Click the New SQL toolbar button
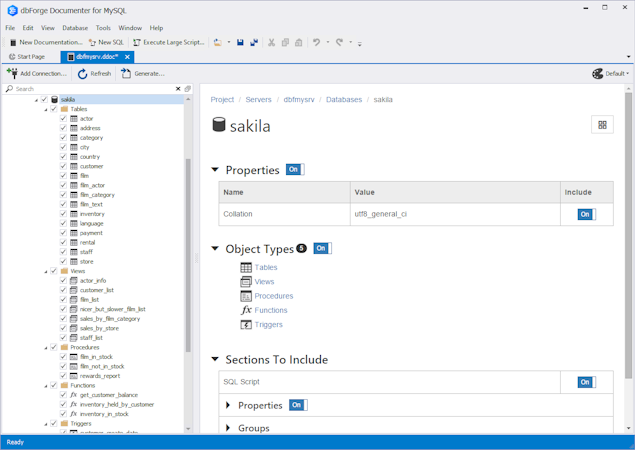This screenshot has width=635, height=450. (106, 42)
